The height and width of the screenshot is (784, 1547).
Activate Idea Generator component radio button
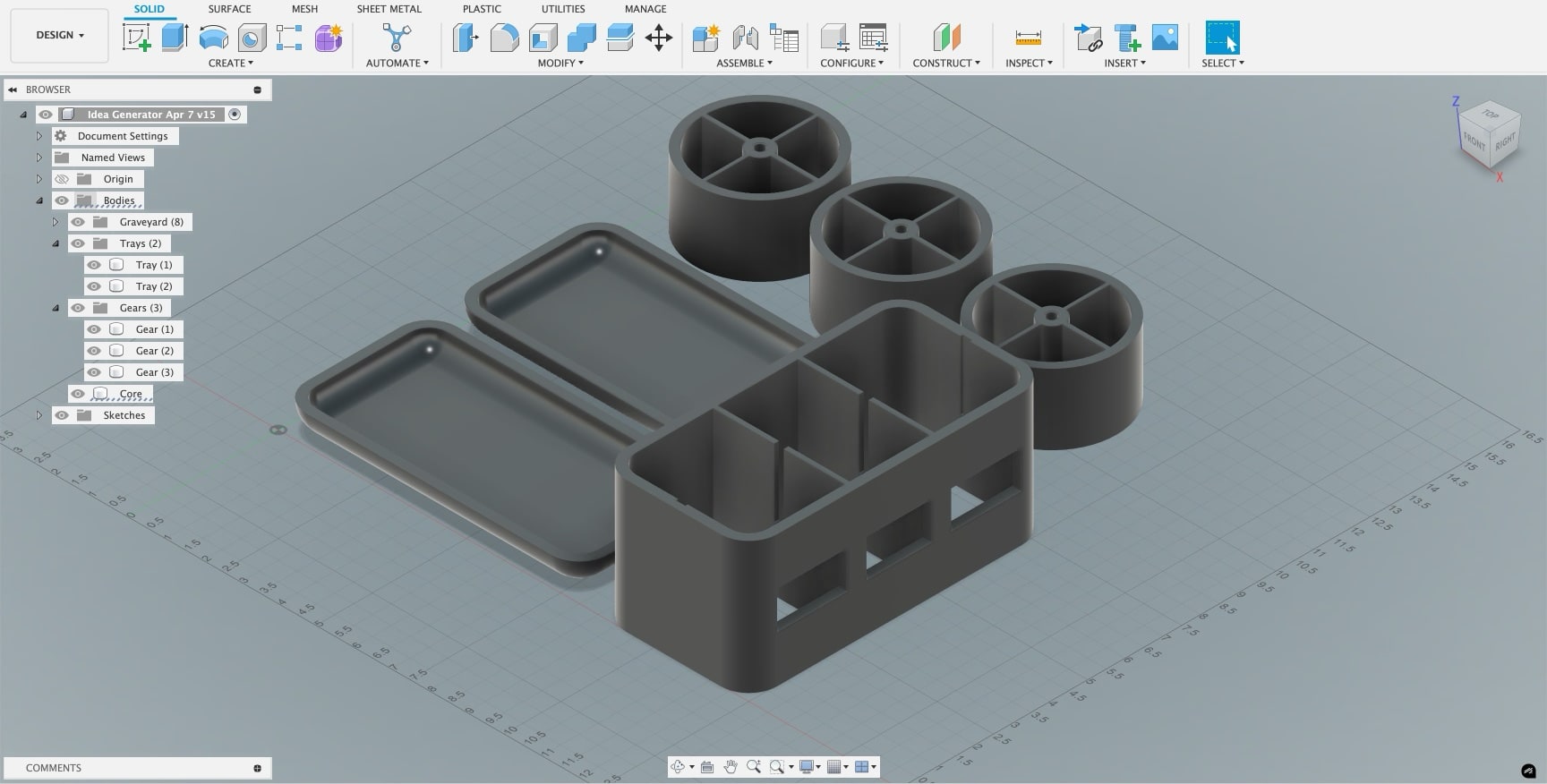[x=235, y=115]
